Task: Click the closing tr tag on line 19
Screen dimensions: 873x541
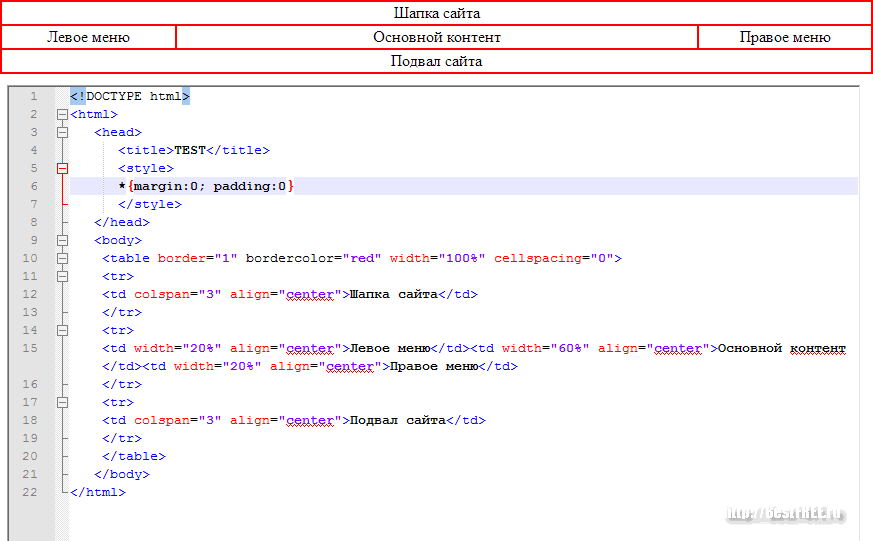Action: click(x=122, y=438)
